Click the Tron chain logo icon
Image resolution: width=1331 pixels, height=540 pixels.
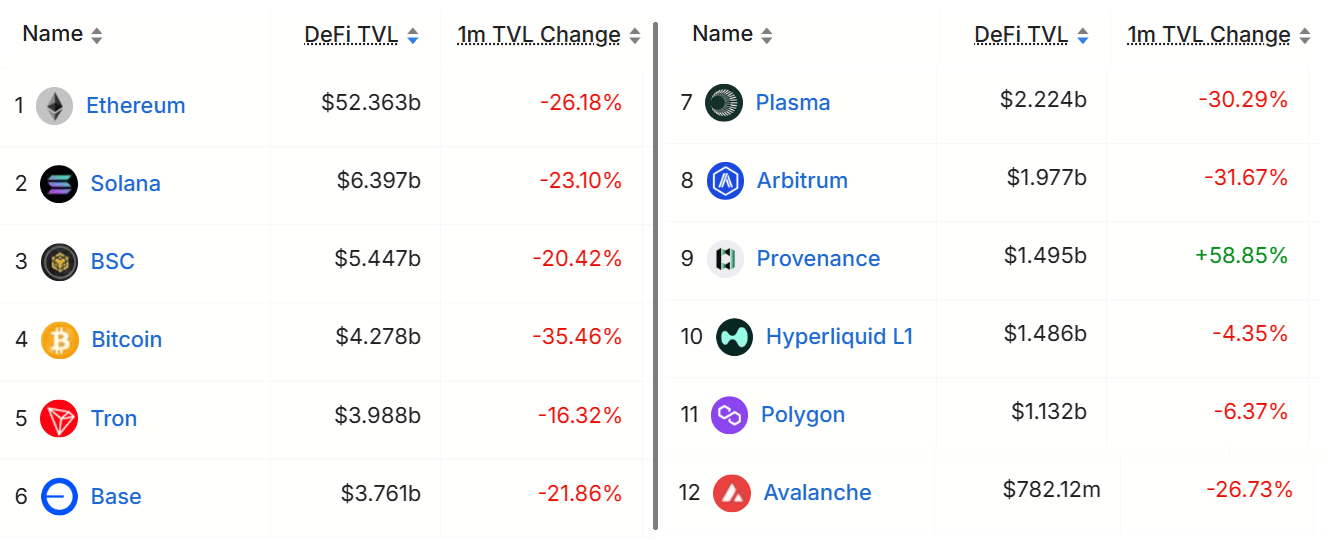tap(59, 418)
